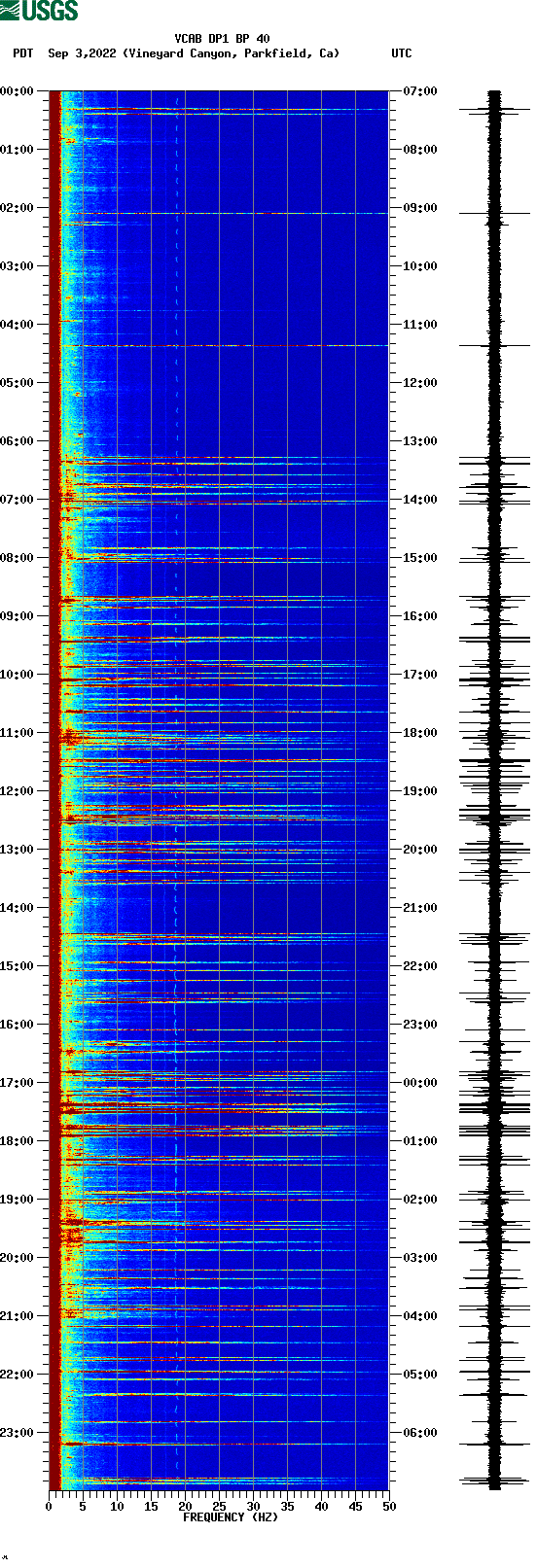The height and width of the screenshot is (1568, 537).
Task: Click the 22:00 PDT left-axis label
Action: pyautogui.click(x=18, y=1375)
